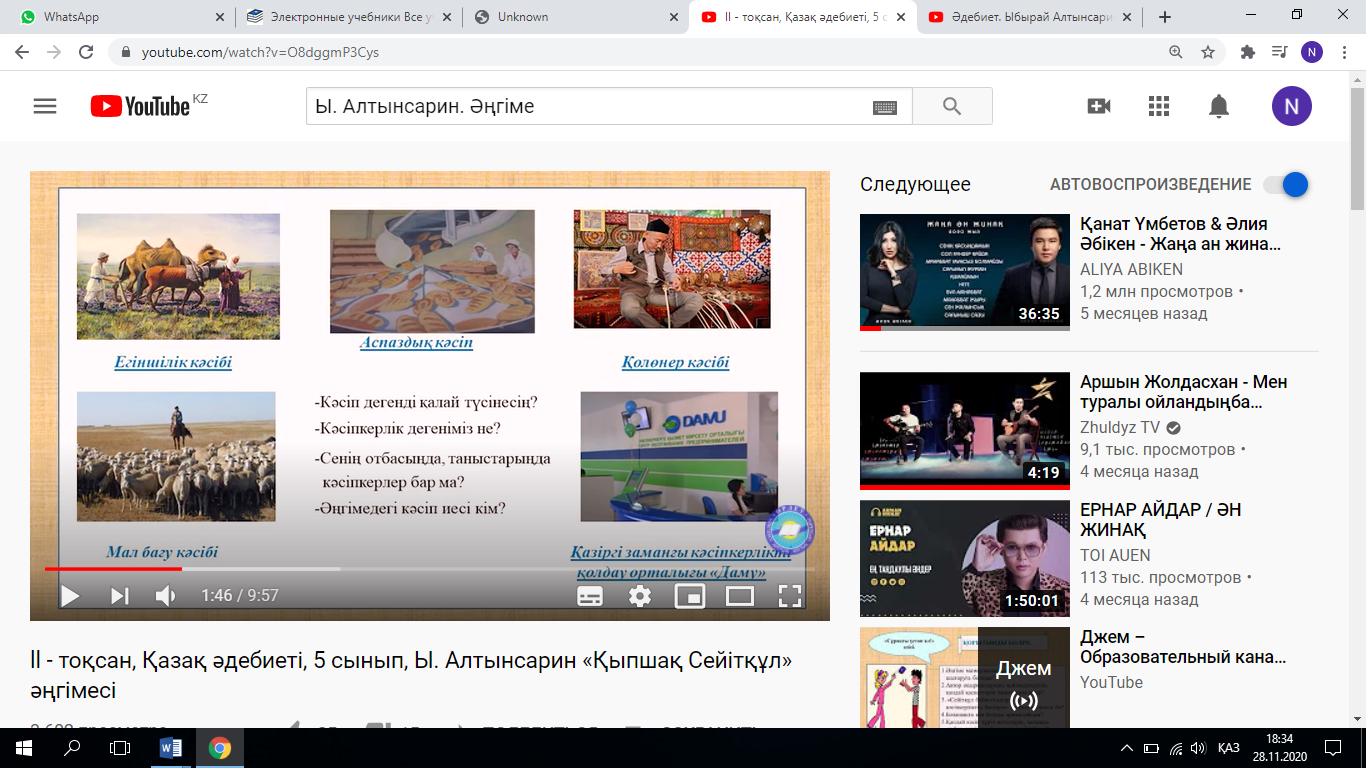
Task: Click the create video camera icon
Action: point(1099,106)
